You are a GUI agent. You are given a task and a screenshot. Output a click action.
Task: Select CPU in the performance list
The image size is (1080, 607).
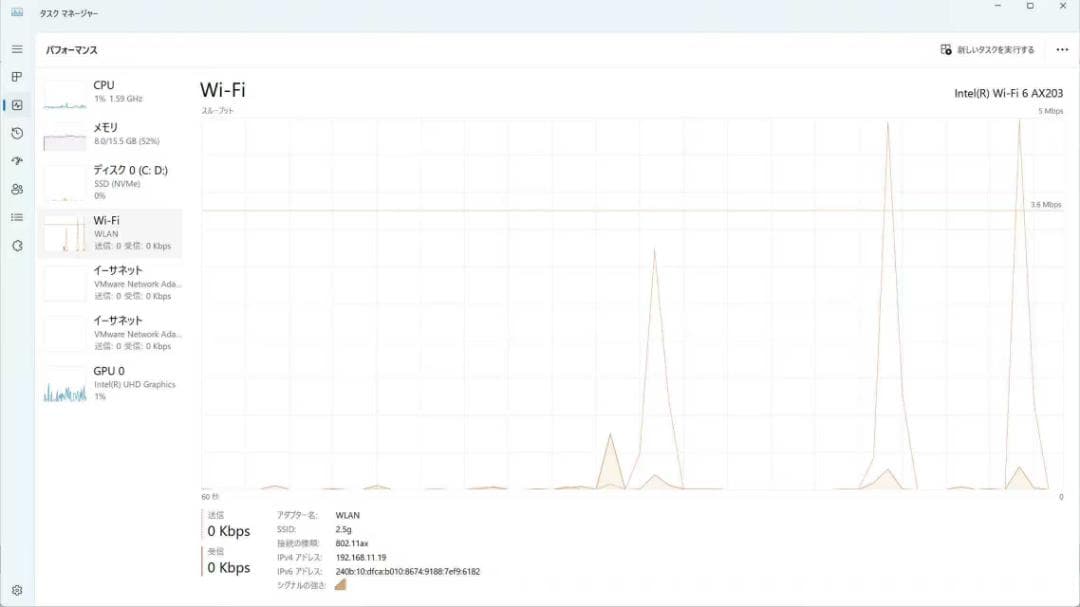(110, 92)
